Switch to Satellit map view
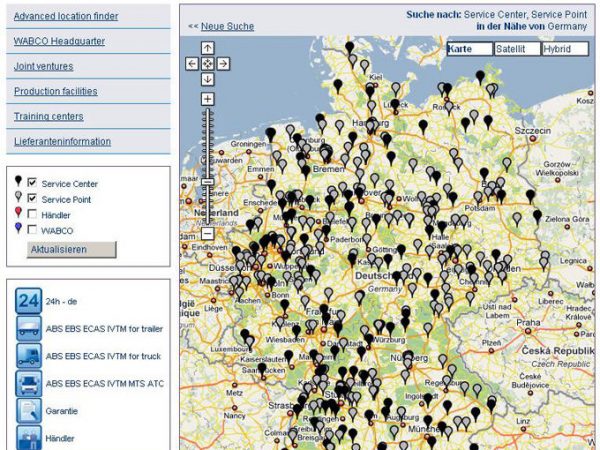The height and width of the screenshot is (450, 600). 517,49
